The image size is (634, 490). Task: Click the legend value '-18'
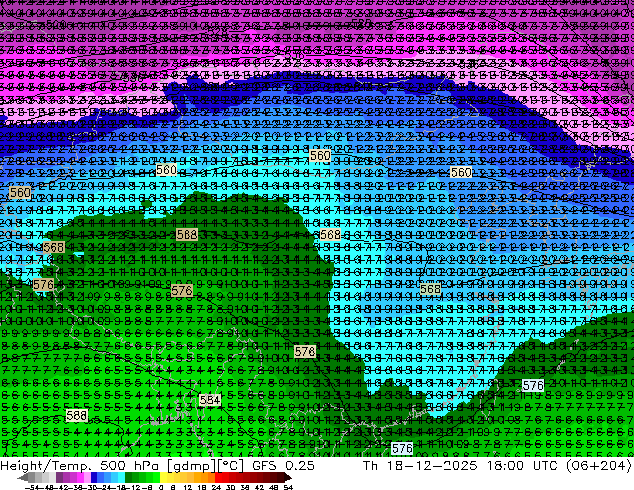[119, 487]
